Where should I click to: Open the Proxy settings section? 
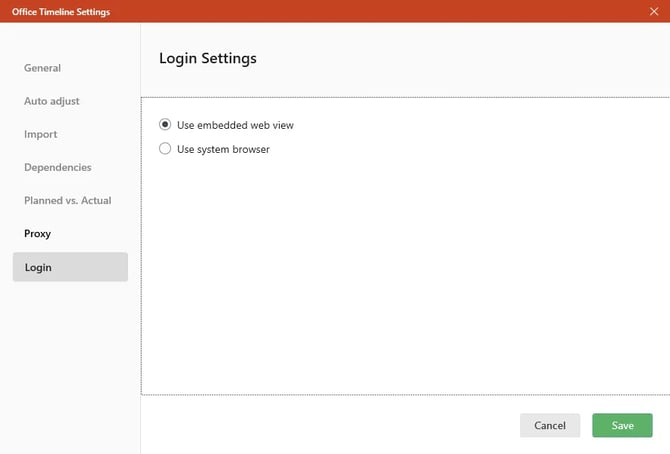[38, 233]
